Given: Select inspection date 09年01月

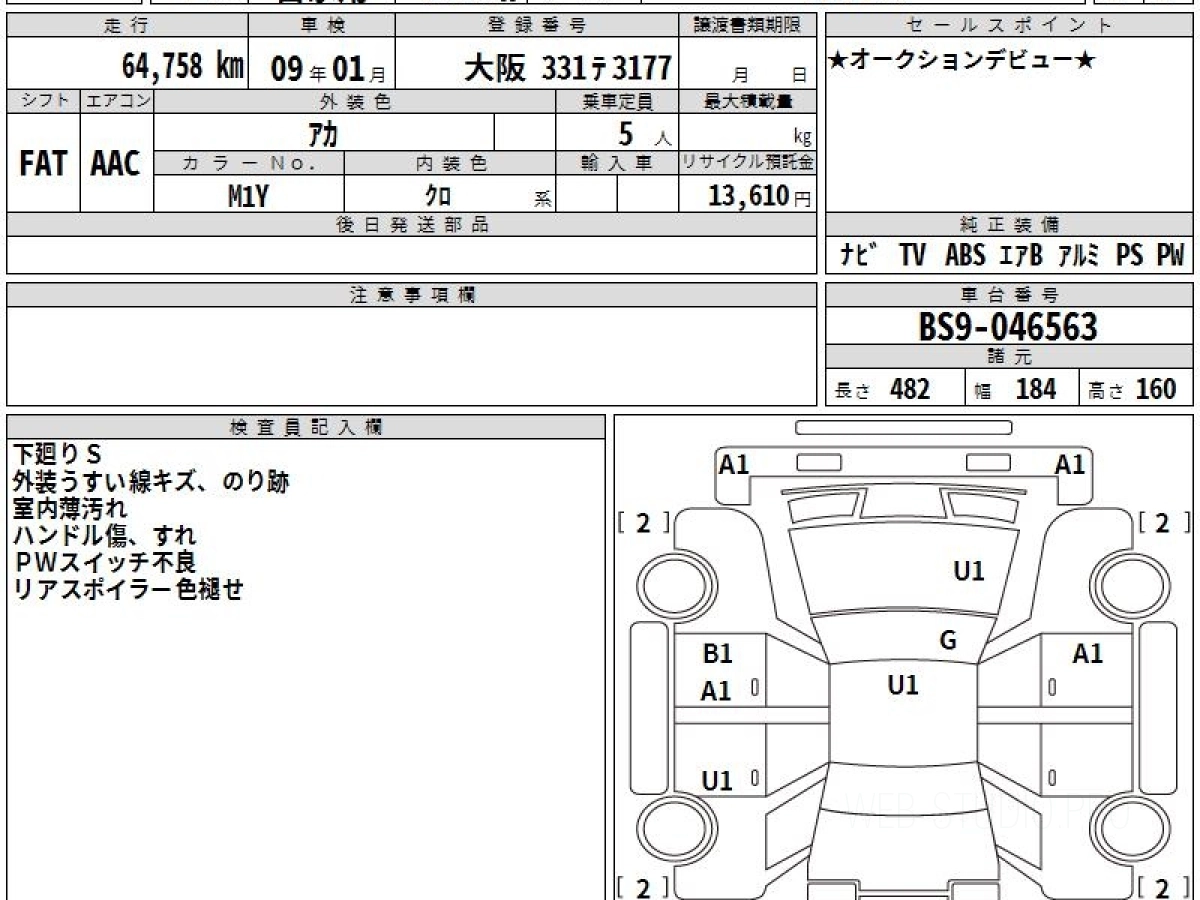Looking at the screenshot, I should click(328, 69).
